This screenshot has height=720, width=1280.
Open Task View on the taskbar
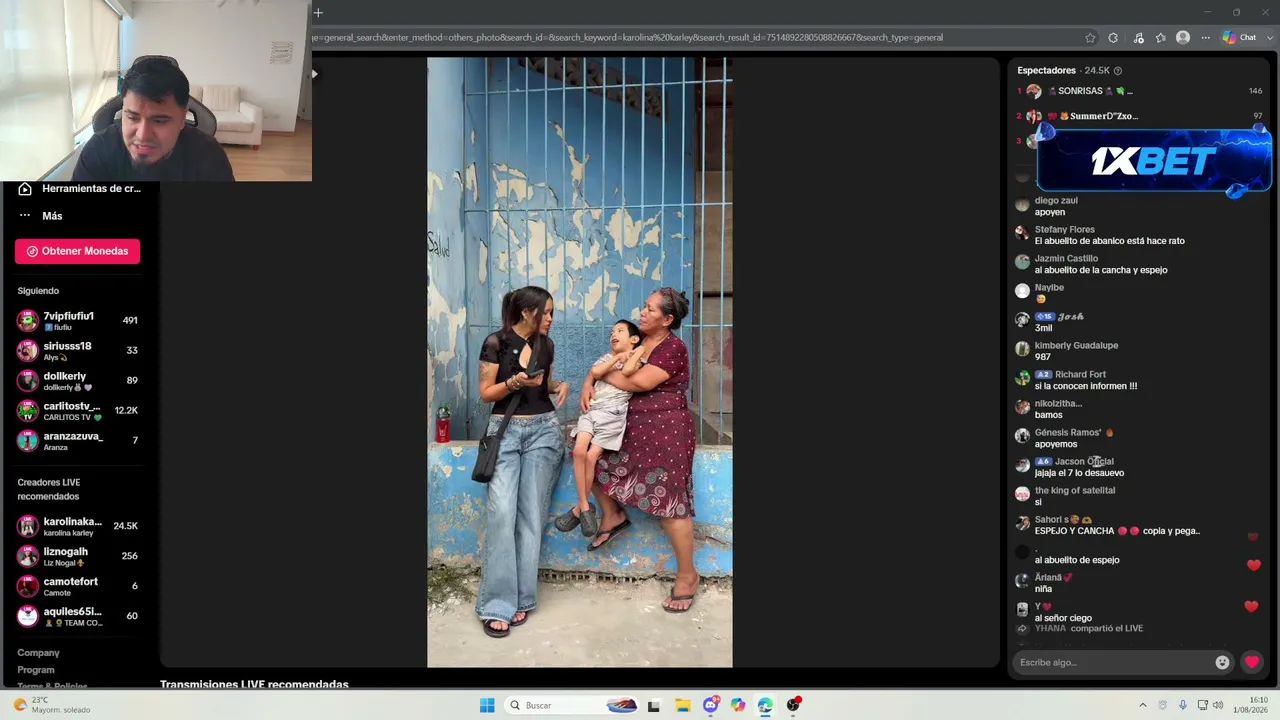[x=654, y=705]
